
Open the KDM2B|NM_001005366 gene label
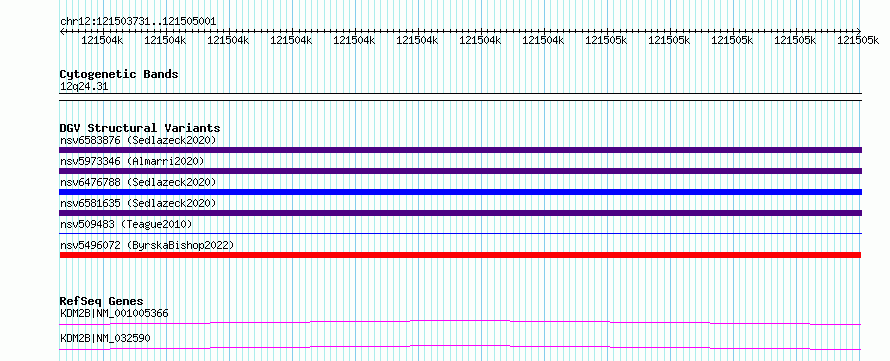coord(114,313)
